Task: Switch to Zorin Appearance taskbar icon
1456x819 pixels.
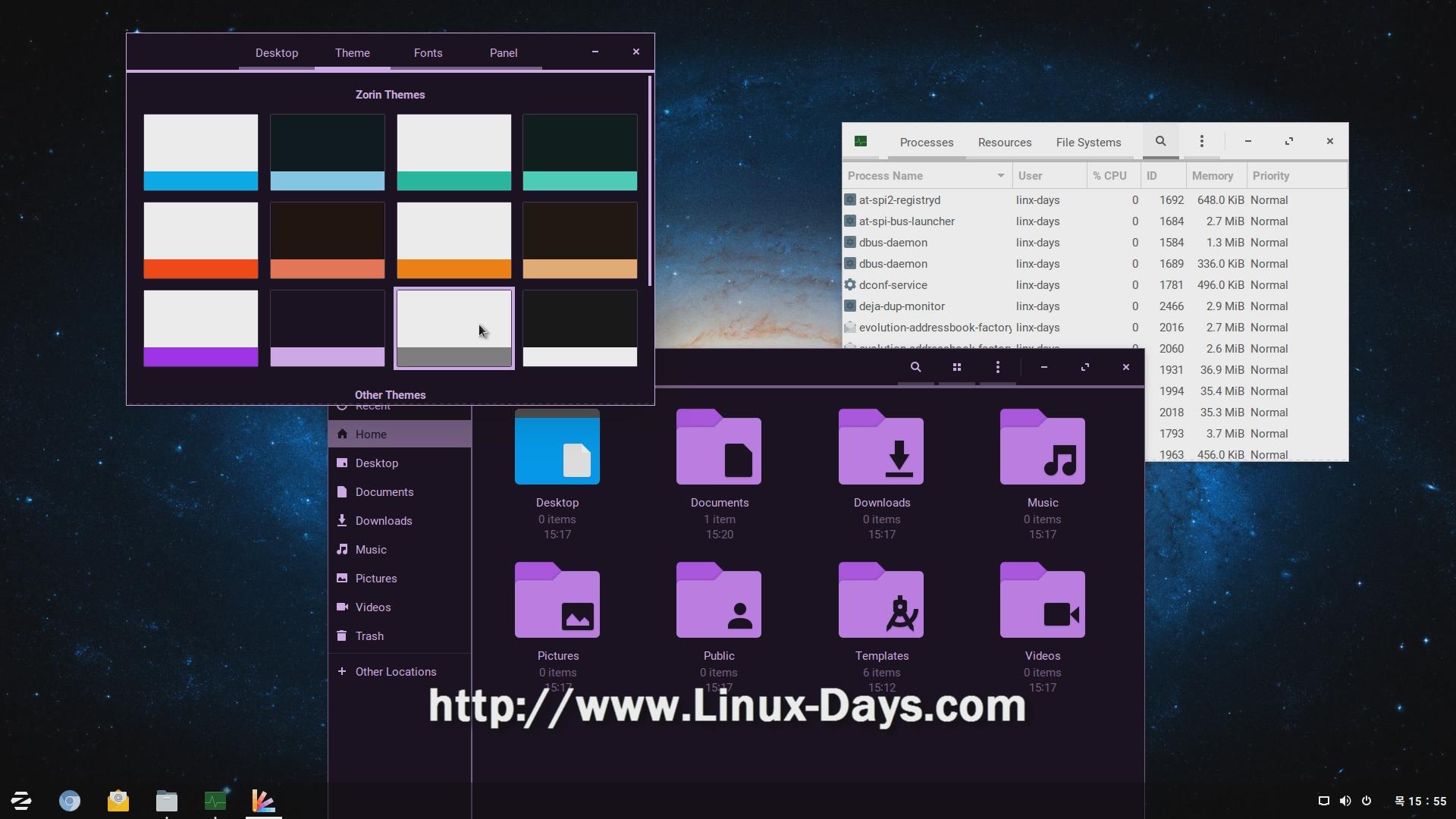Action: [264, 801]
